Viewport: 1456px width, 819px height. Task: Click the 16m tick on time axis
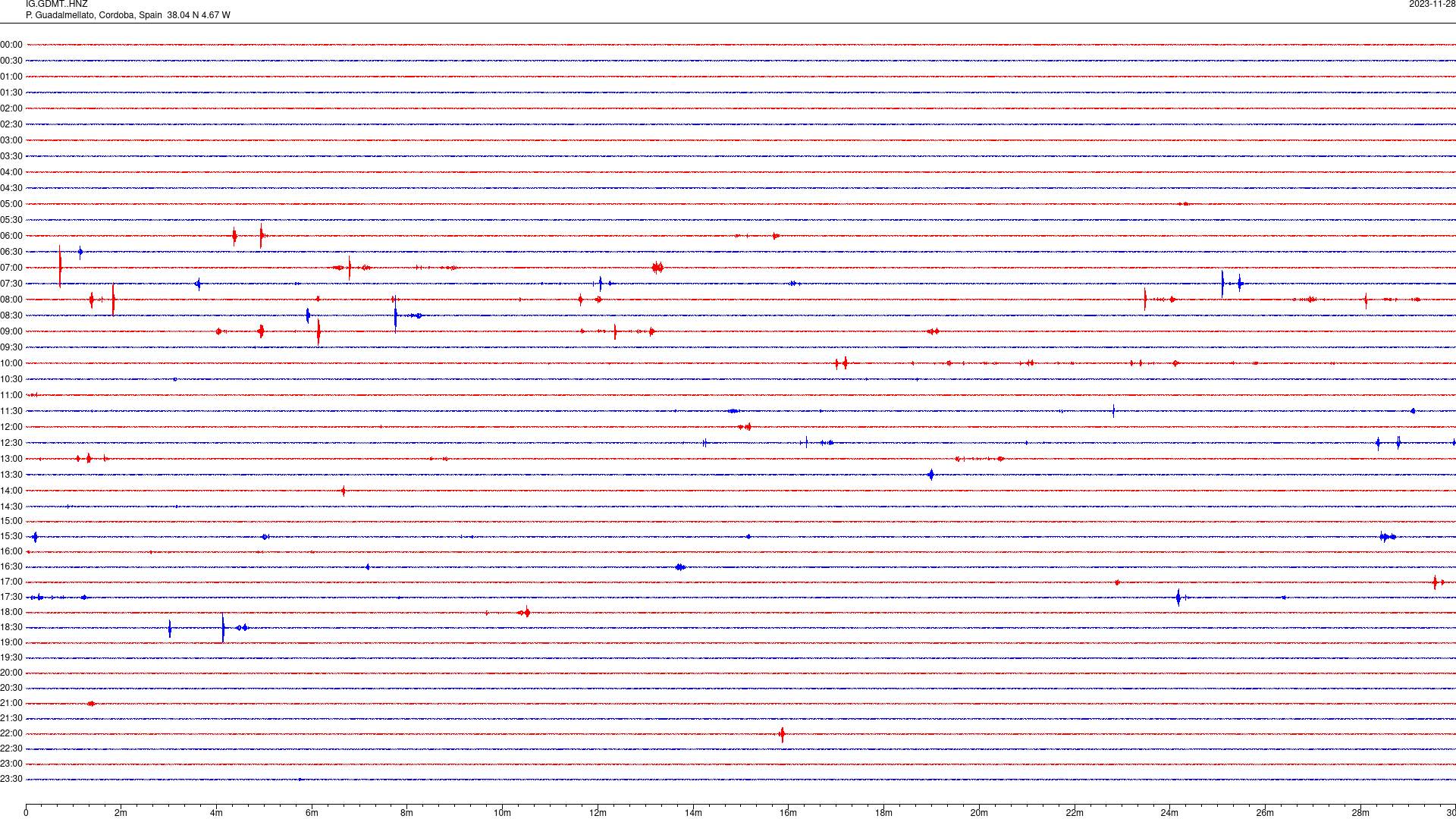(x=789, y=813)
